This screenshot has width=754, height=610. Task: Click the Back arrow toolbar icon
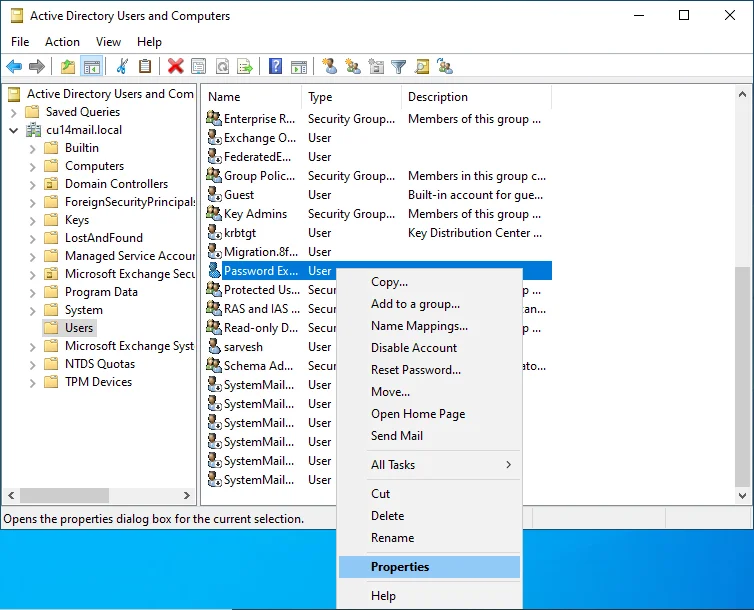14,66
